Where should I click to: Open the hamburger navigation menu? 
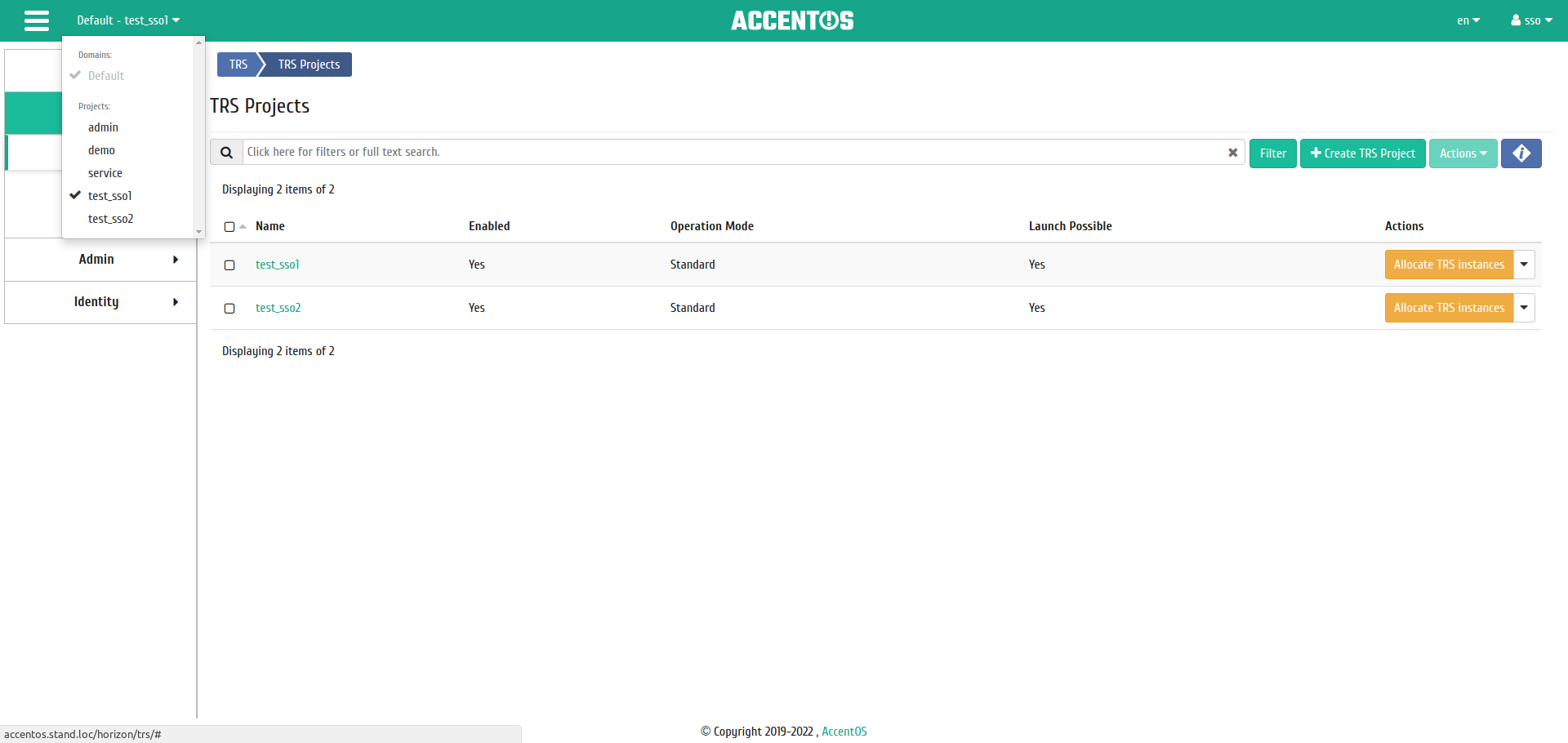37,20
